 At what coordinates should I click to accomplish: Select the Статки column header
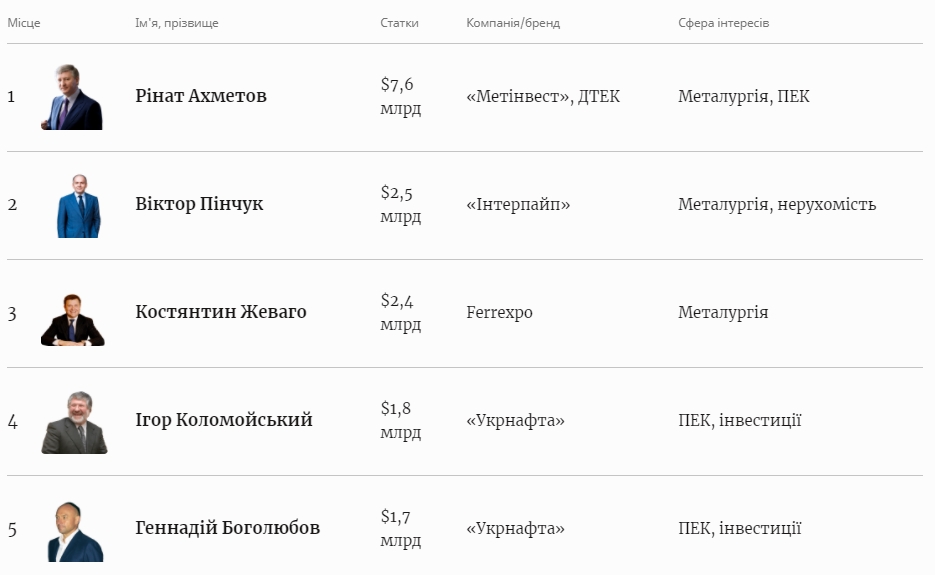pyautogui.click(x=399, y=23)
